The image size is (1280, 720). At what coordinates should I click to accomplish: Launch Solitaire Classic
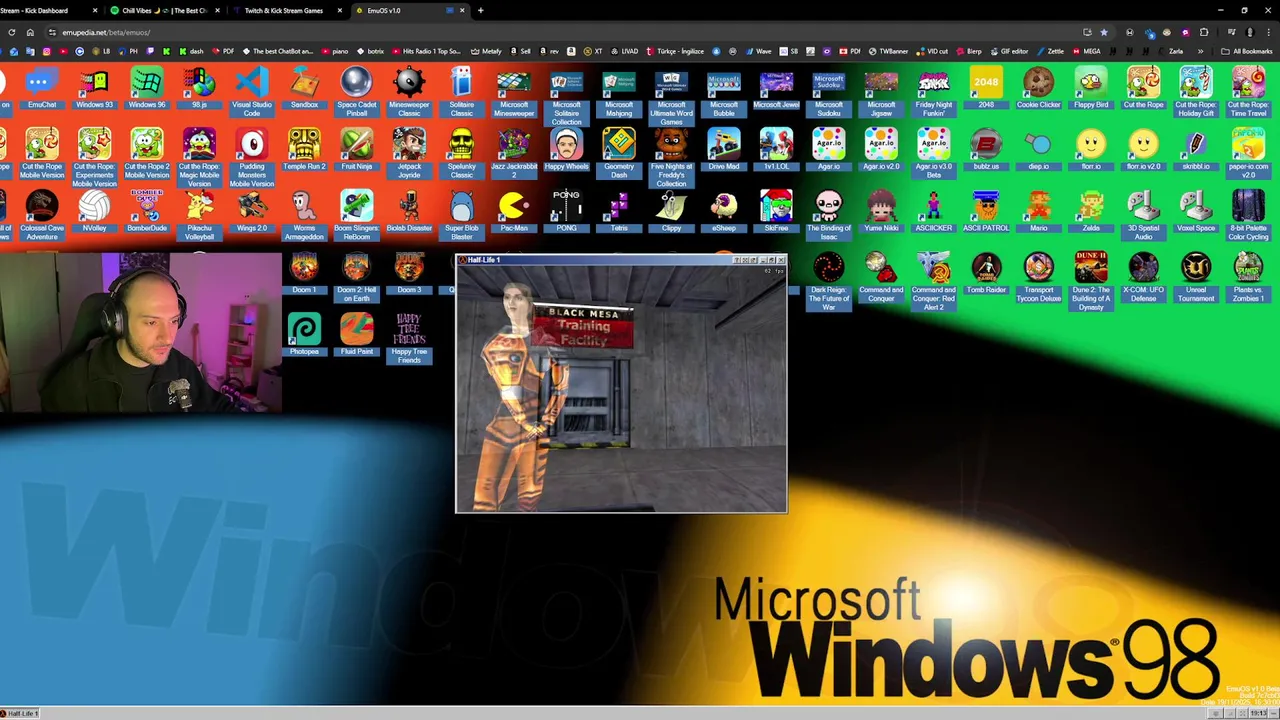pyautogui.click(x=461, y=92)
